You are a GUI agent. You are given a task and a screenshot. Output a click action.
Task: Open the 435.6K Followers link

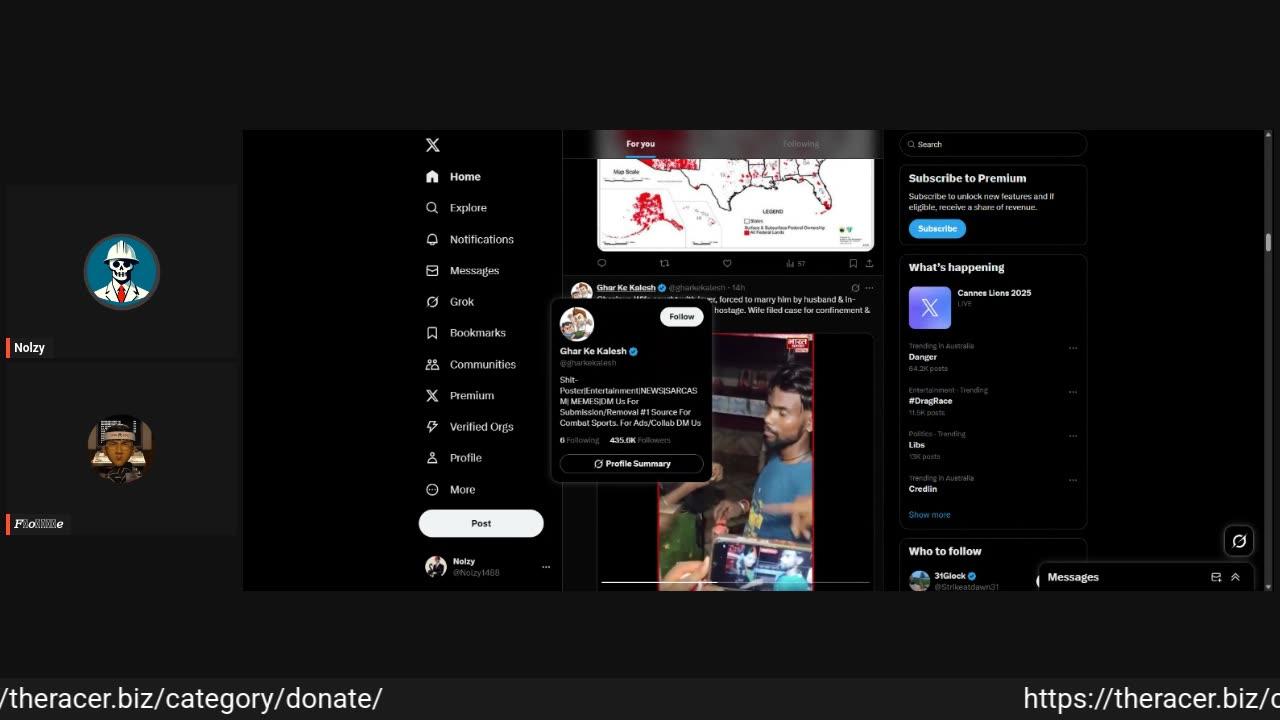640,440
